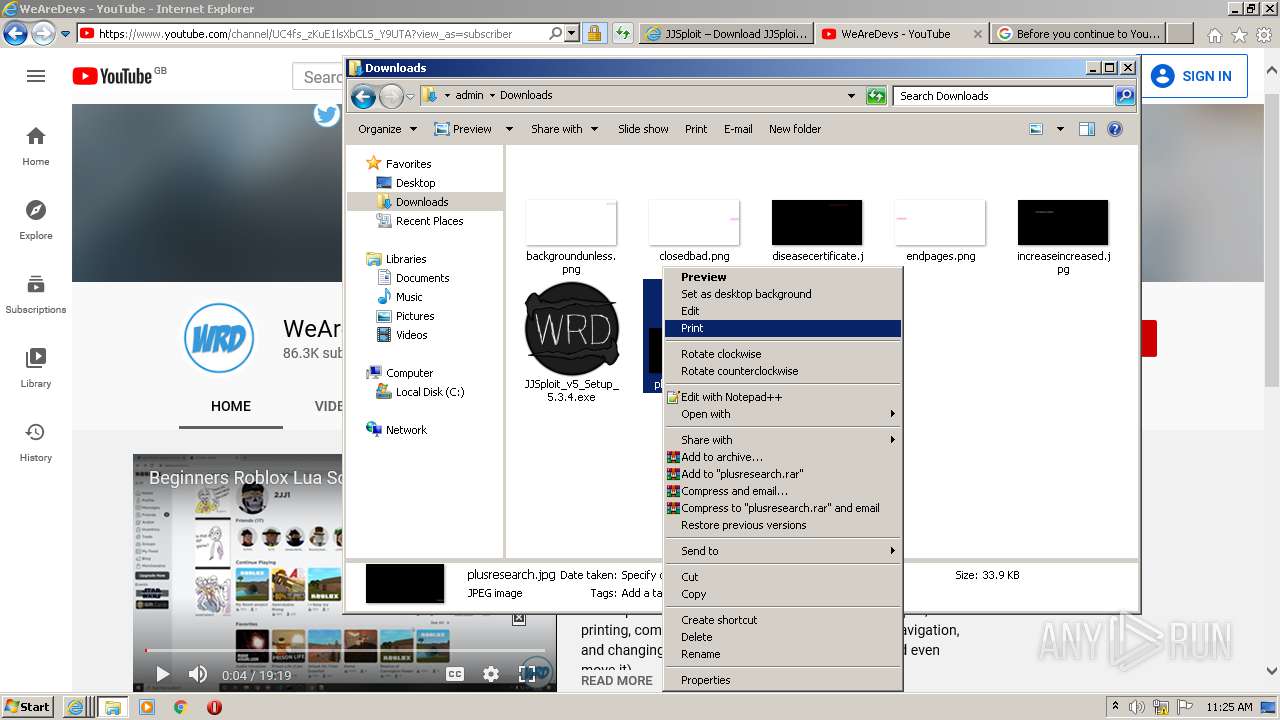The width and height of the screenshot is (1280, 720).
Task: Click YouTube SIGN IN button
Action: 1191,76
